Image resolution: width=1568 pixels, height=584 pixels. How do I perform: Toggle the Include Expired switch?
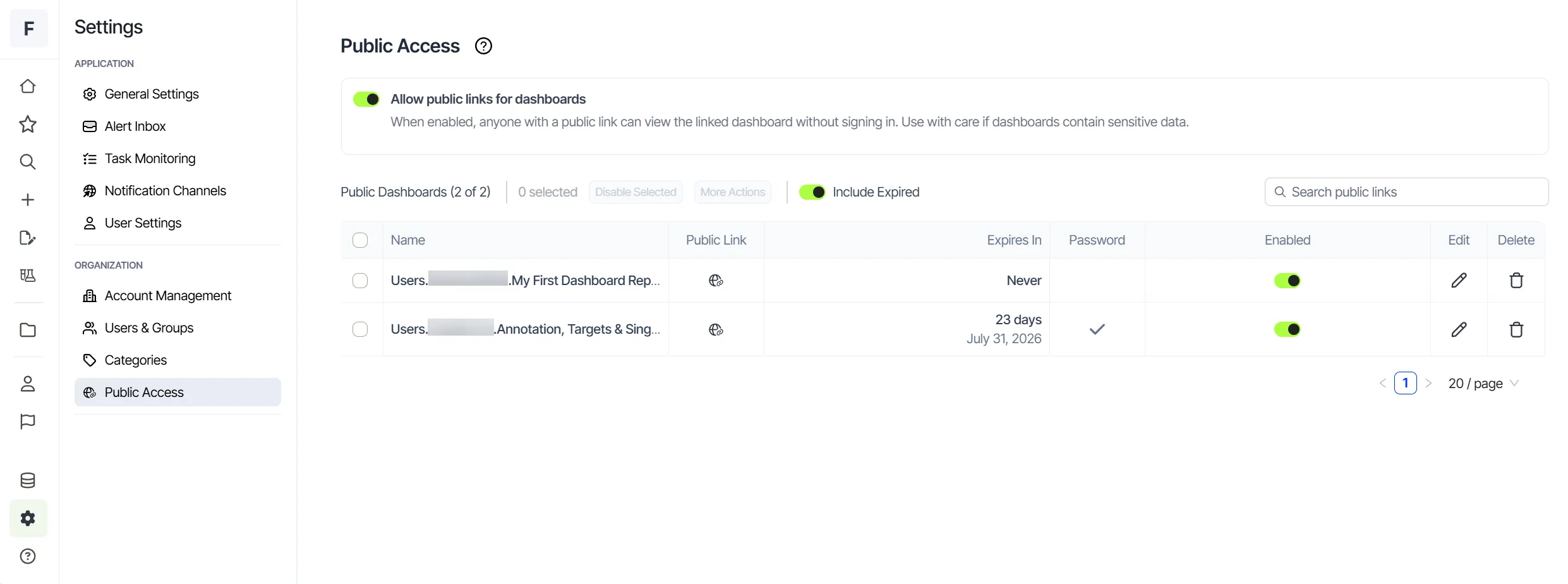pyautogui.click(x=812, y=192)
